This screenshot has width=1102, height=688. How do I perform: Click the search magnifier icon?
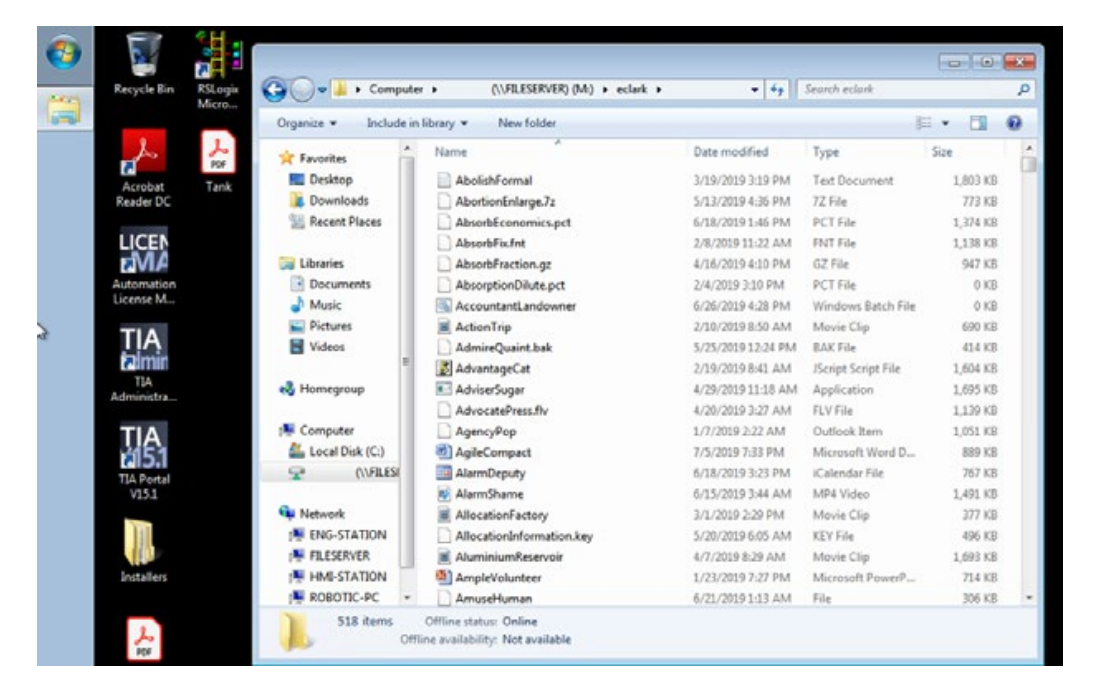pos(1023,89)
